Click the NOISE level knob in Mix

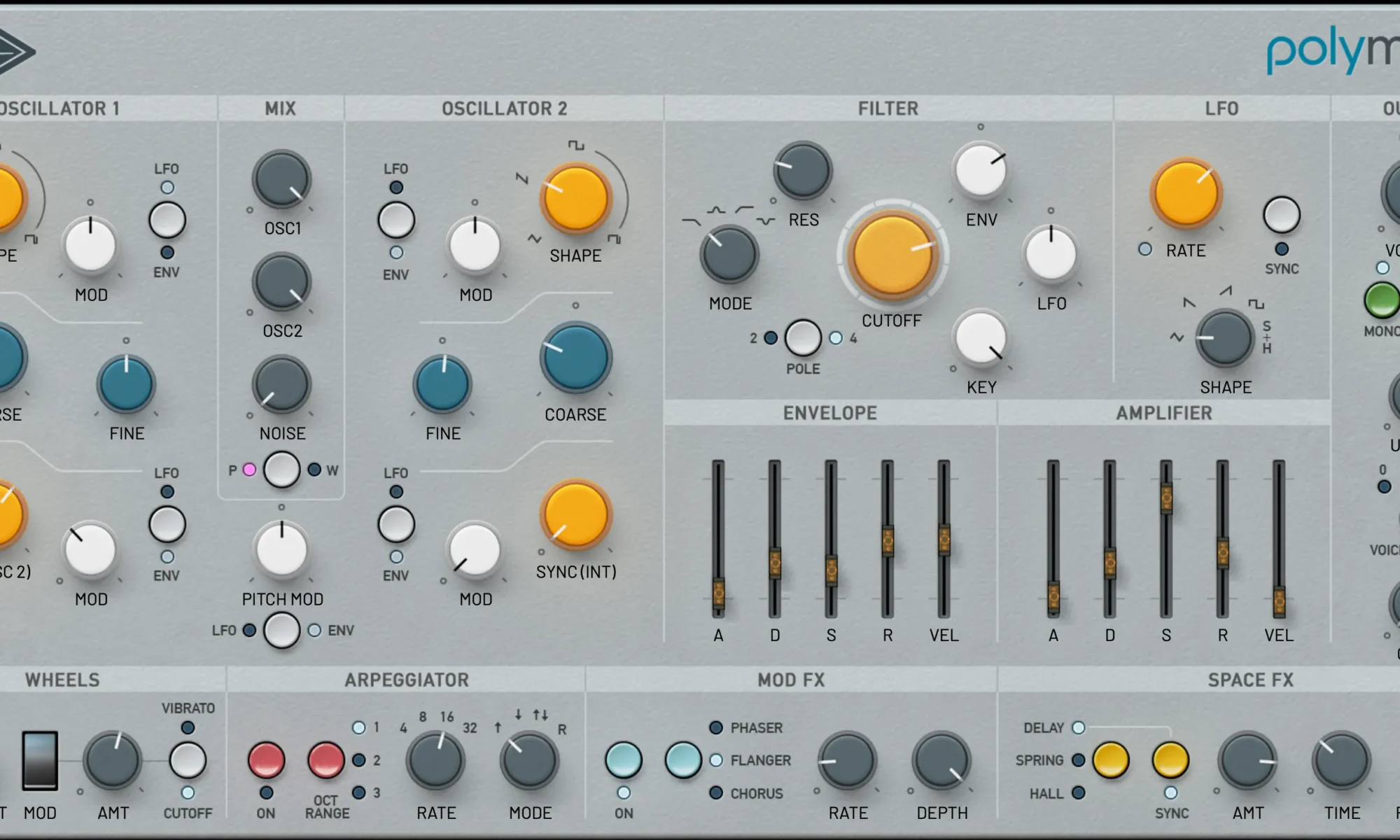click(x=281, y=384)
